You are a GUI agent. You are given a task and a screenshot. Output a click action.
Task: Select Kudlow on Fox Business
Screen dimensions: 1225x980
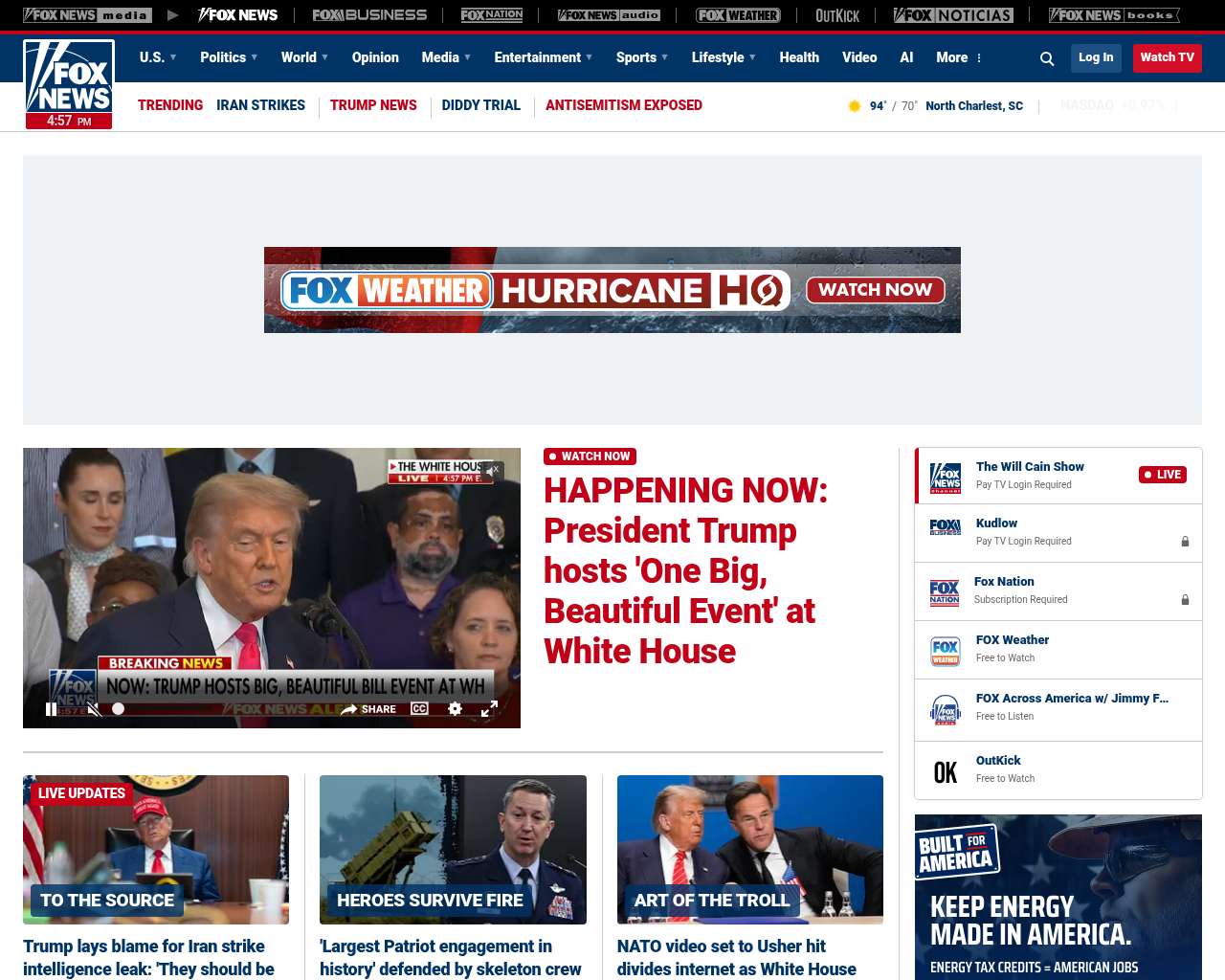pos(1058,533)
